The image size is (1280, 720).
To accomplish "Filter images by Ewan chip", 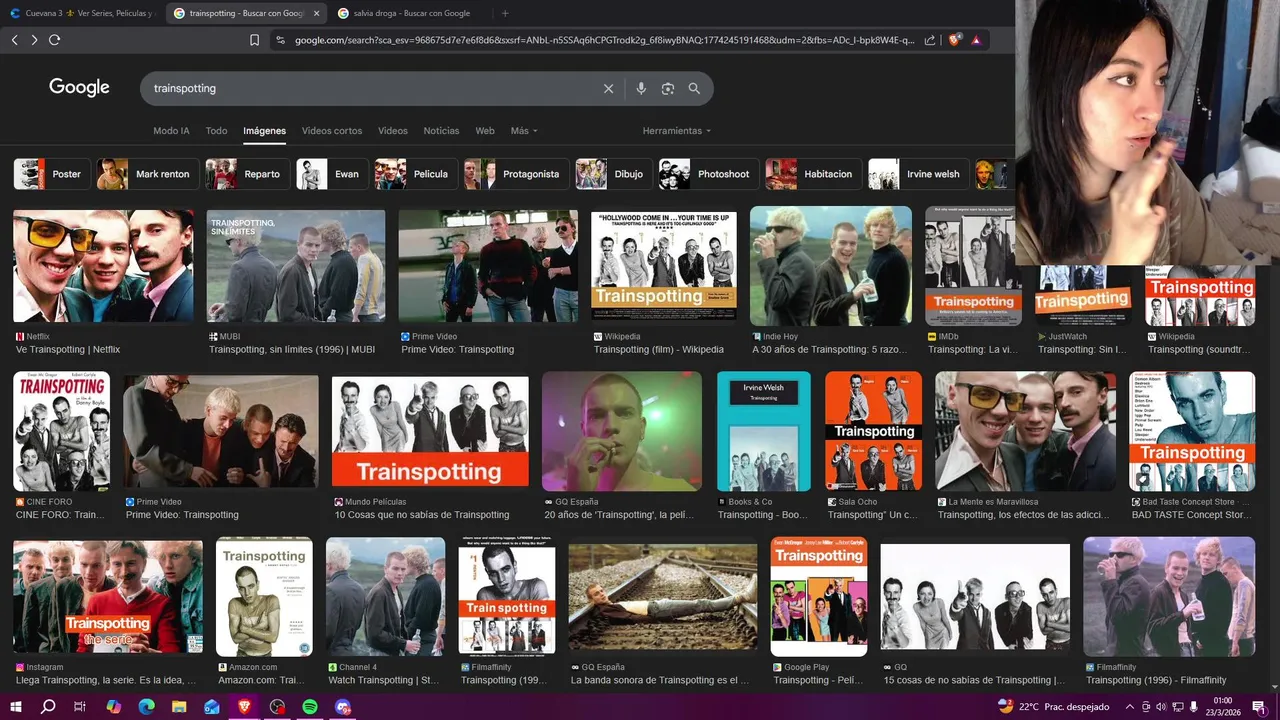I will (x=332, y=174).
